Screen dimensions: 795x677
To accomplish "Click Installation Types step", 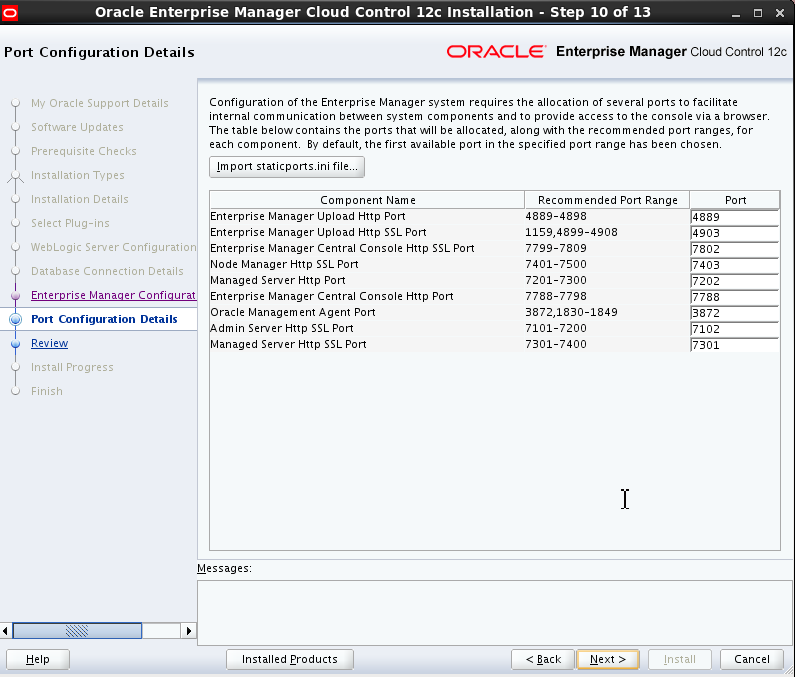I will point(78,175).
